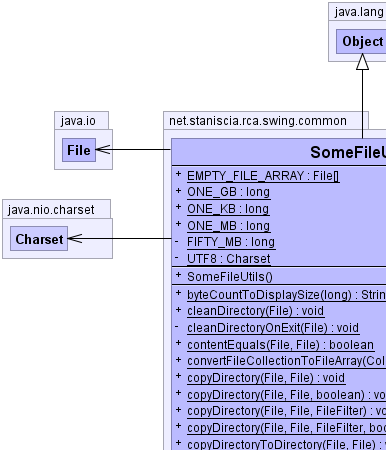Click the java.nio.charset package label
Image resolution: width=386 pixels, height=450 pixels.
(x=51, y=210)
